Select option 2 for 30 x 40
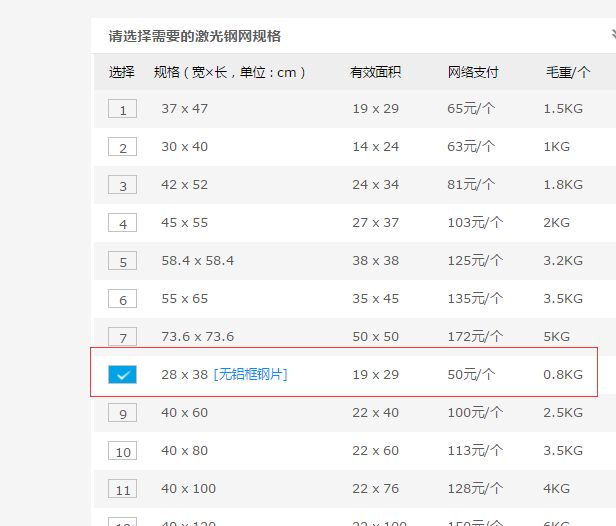This screenshot has height=526, width=616. point(123,148)
